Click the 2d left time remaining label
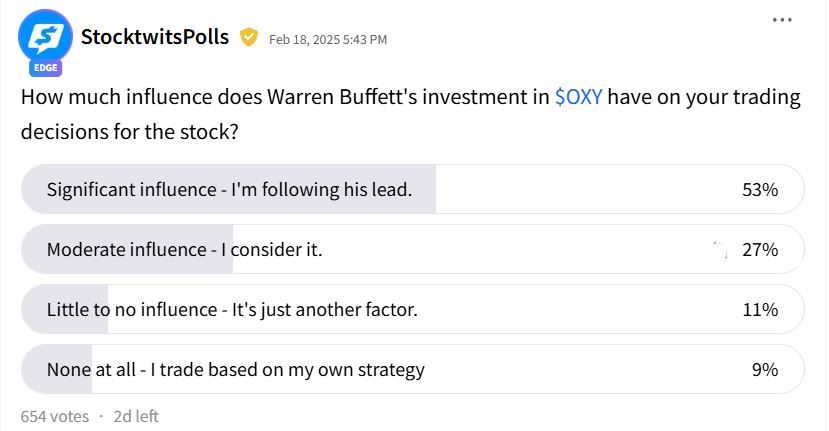This screenshot has width=829, height=431. [x=136, y=417]
